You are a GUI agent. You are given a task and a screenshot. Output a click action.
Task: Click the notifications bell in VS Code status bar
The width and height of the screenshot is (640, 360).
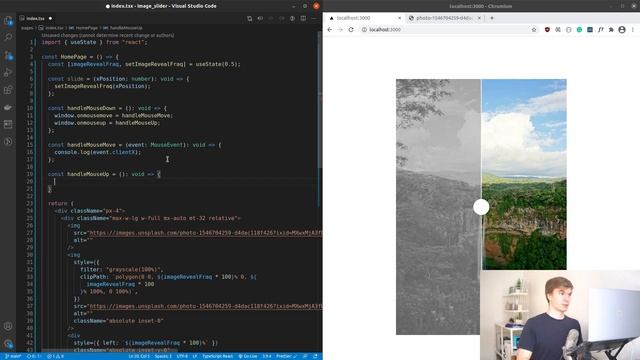pyautogui.click(x=315, y=356)
